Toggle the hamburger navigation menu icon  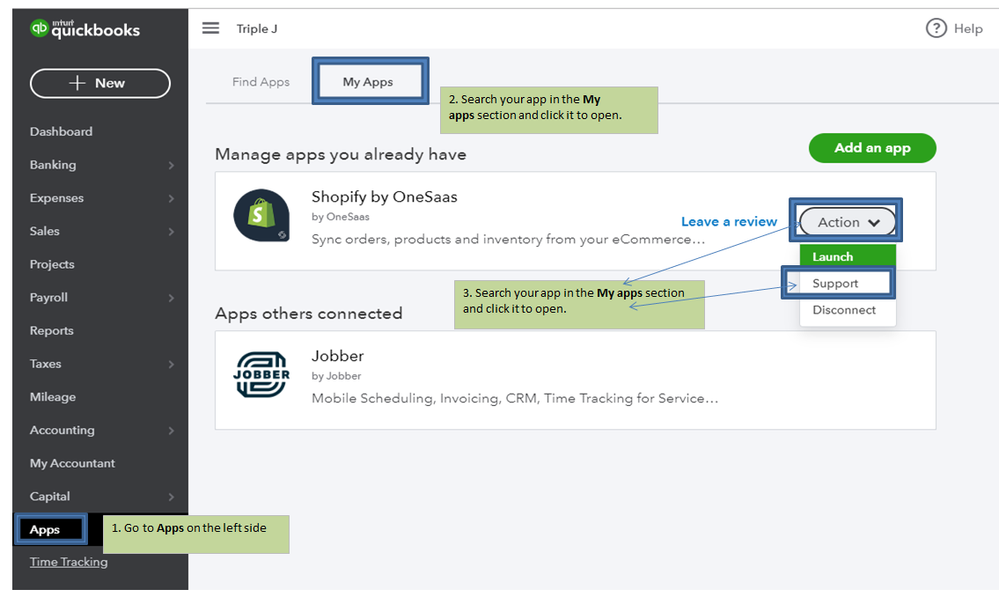pos(210,28)
